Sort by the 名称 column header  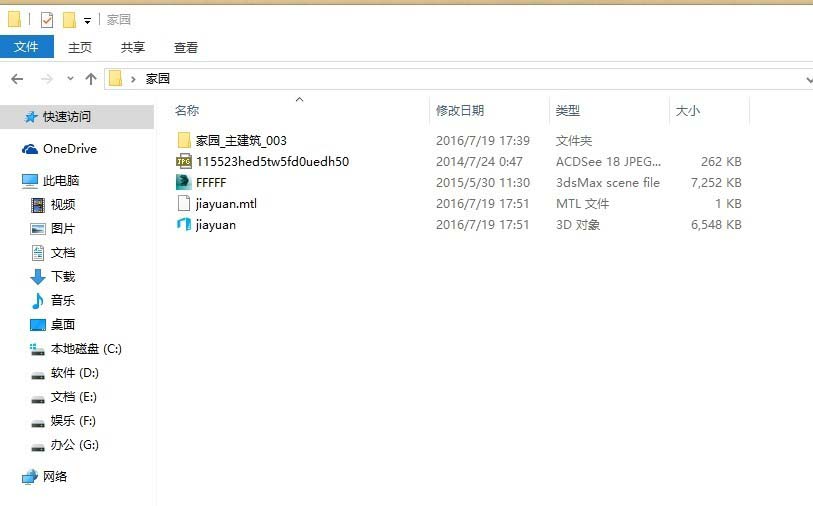point(187,110)
